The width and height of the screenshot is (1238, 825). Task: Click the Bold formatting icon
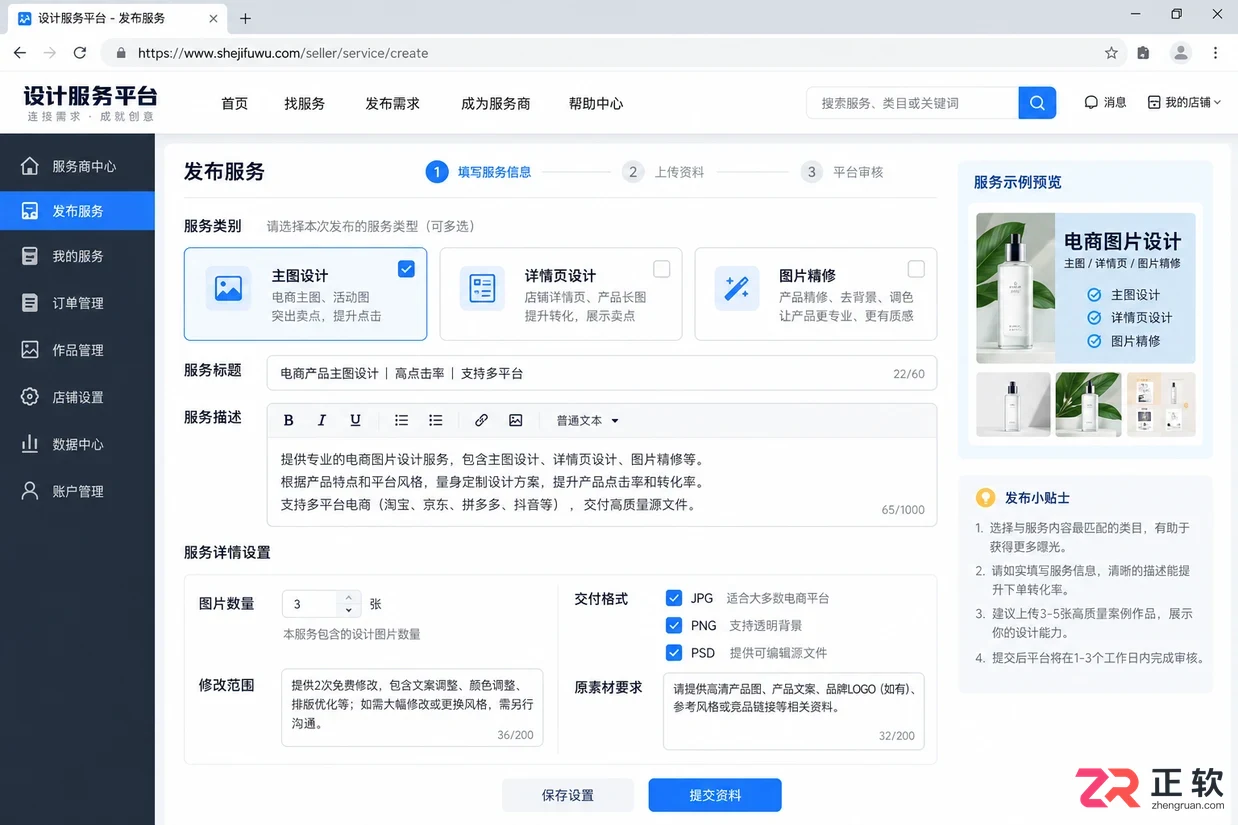pos(289,420)
